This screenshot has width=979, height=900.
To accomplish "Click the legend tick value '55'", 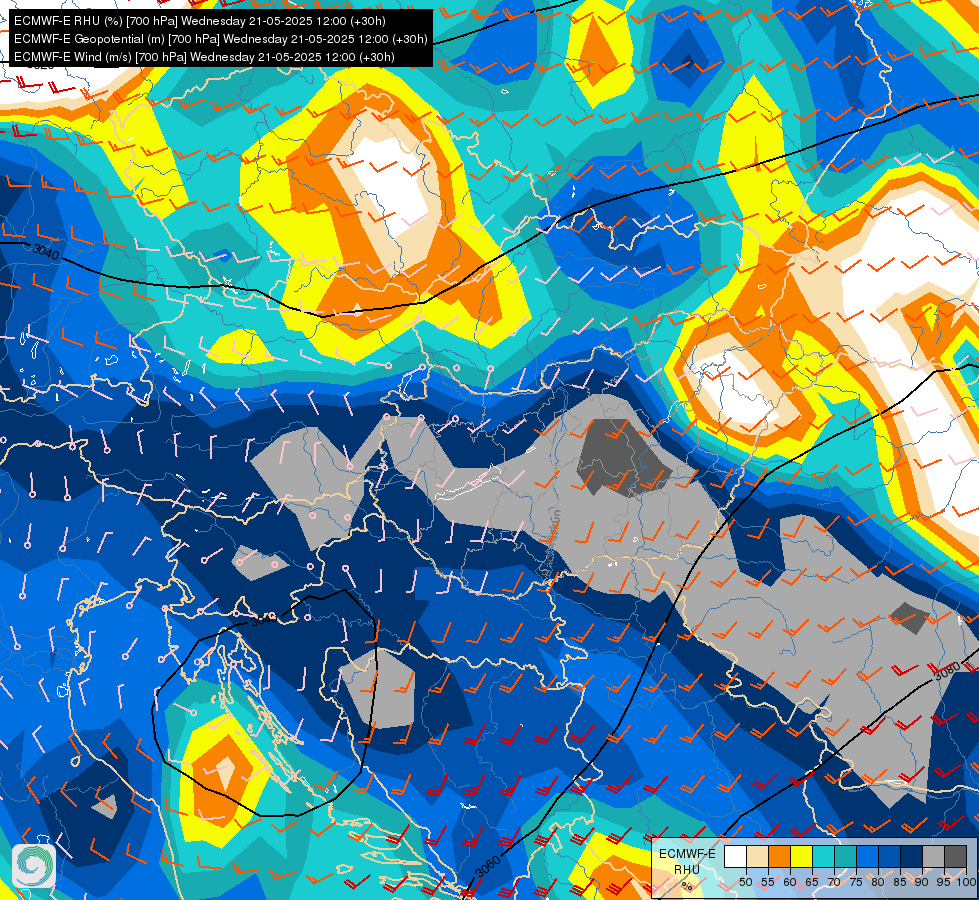I will pos(768,882).
